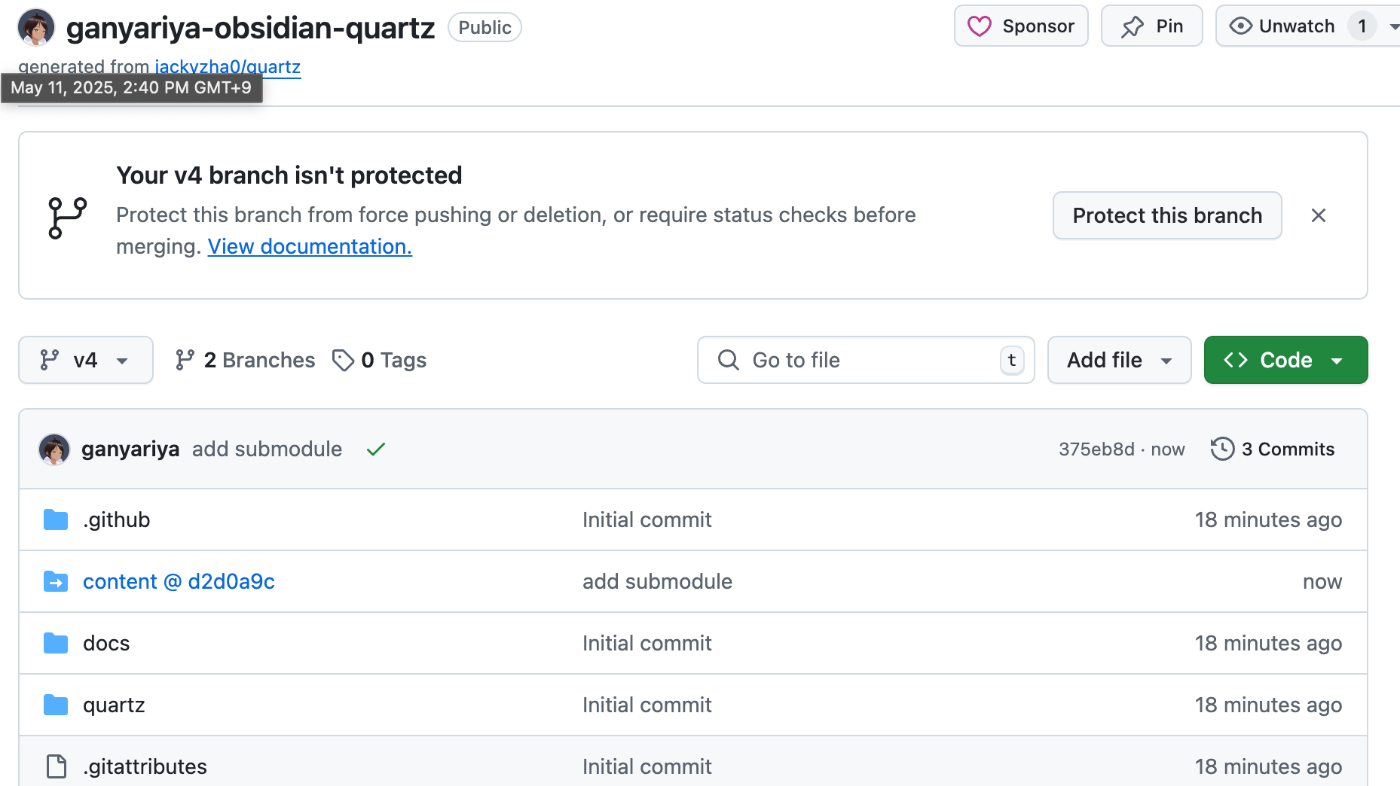The height and width of the screenshot is (786, 1400).
Task: Click the .github folder icon
Action: tap(56, 520)
